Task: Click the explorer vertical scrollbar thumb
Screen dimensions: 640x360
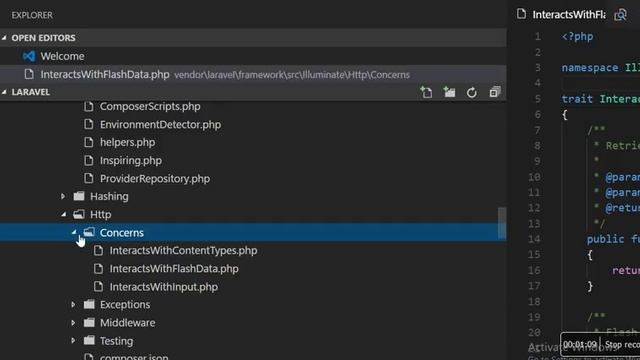Action: click(502, 224)
